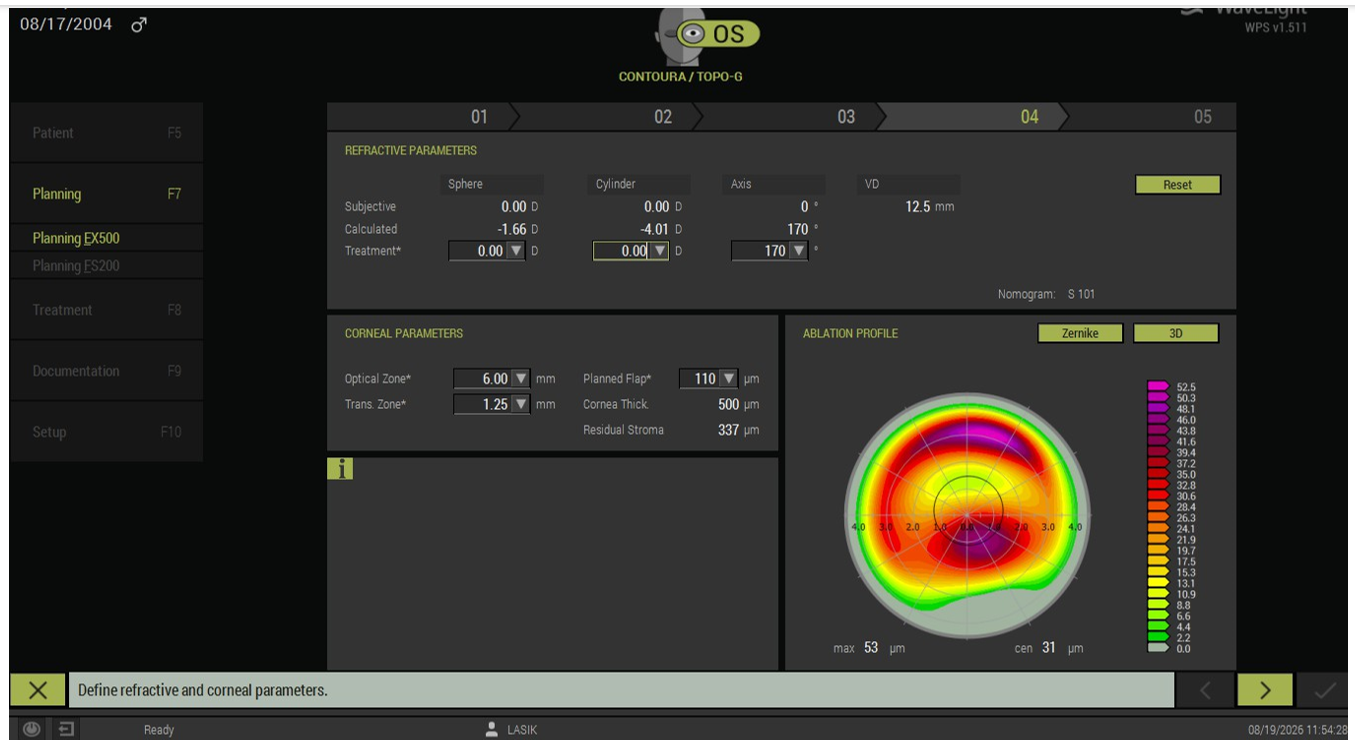Click the X cancel icon in the bottom bar
The image size is (1355, 749).
point(38,690)
